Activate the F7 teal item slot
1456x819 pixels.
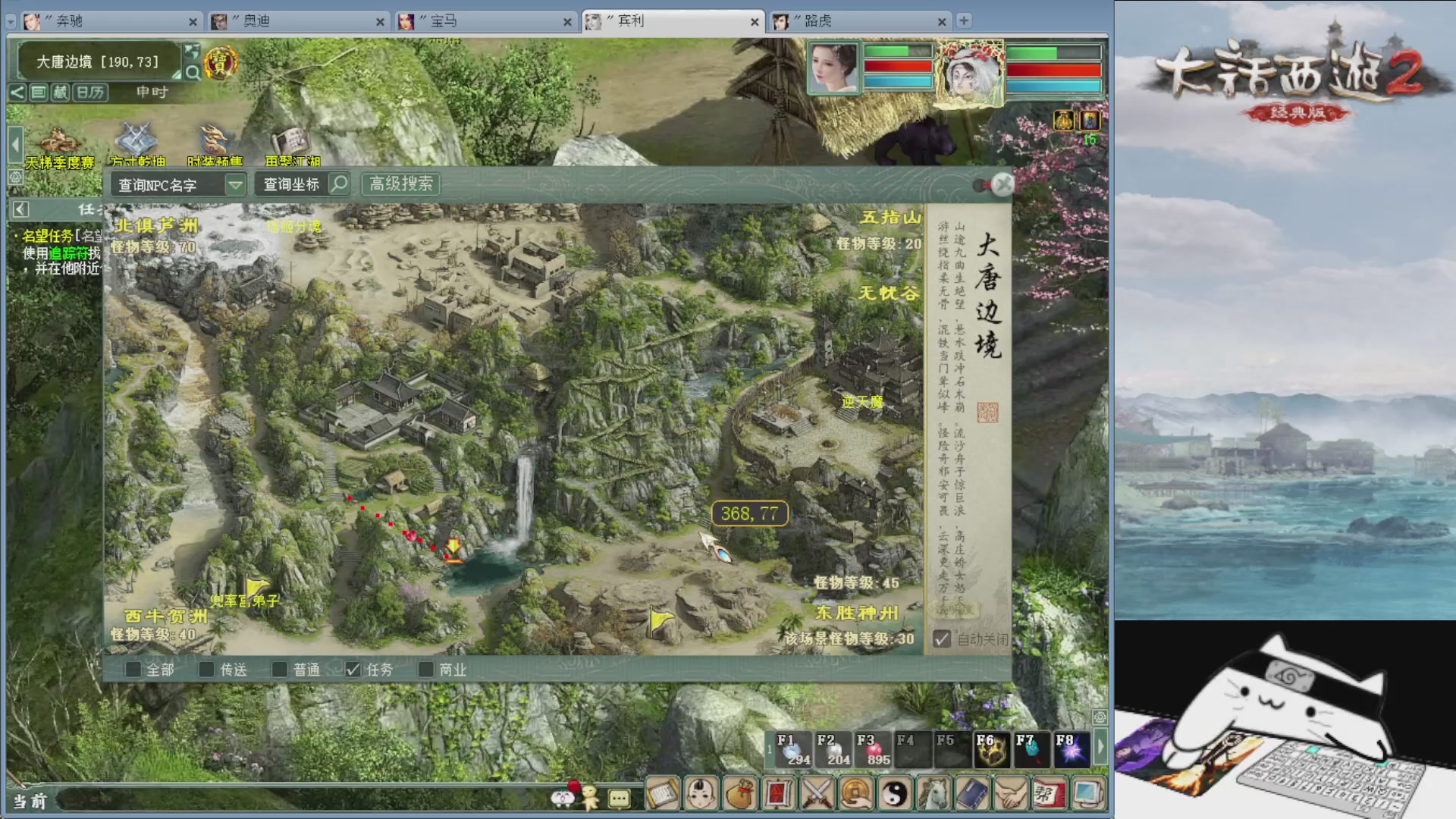click(1032, 749)
